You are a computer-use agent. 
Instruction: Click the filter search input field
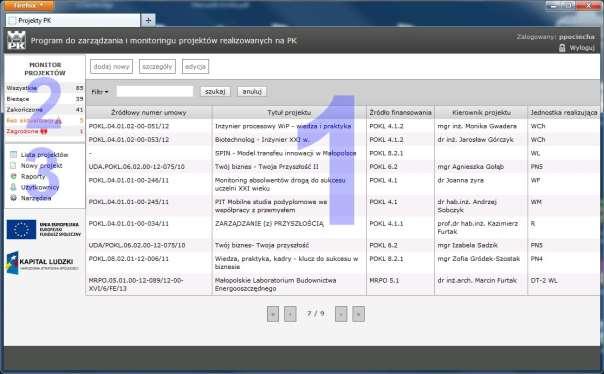(x=154, y=91)
